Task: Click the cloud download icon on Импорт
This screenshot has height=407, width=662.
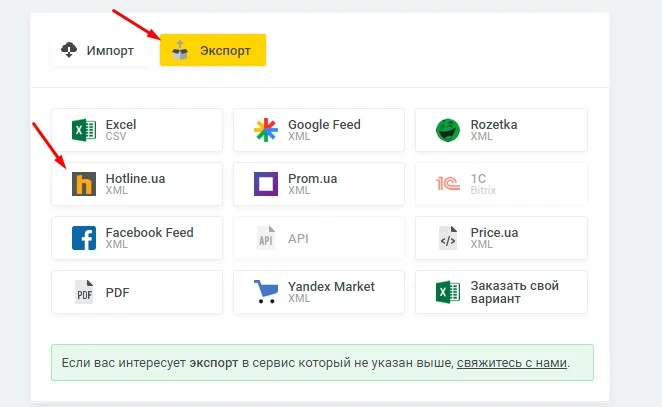Action: coord(69,50)
